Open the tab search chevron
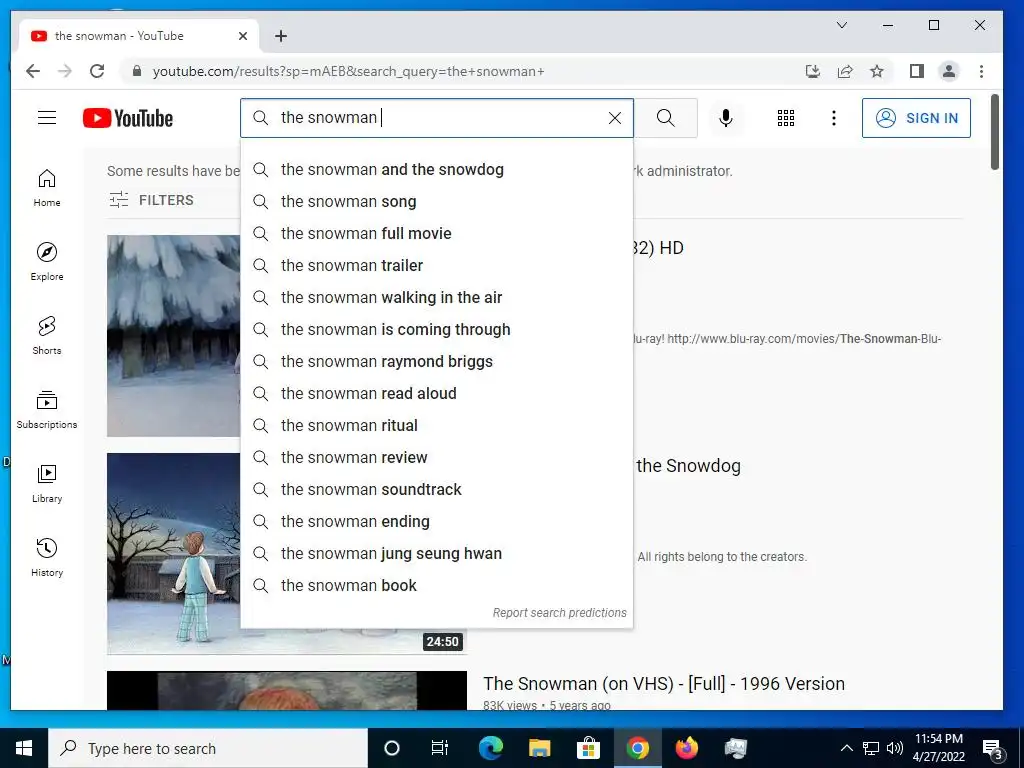This screenshot has width=1024, height=768. (x=842, y=25)
